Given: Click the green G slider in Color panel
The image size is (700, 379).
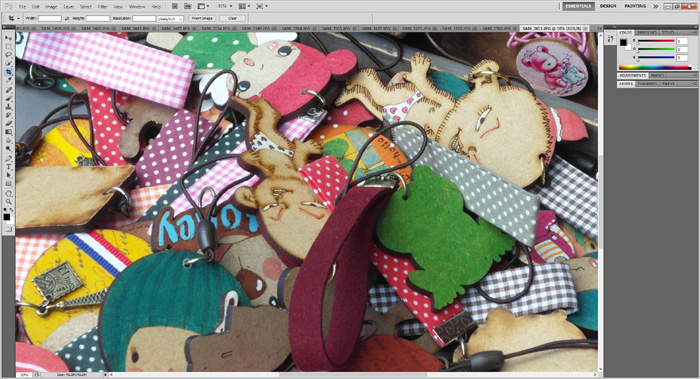Looking at the screenshot, I should click(656, 49).
